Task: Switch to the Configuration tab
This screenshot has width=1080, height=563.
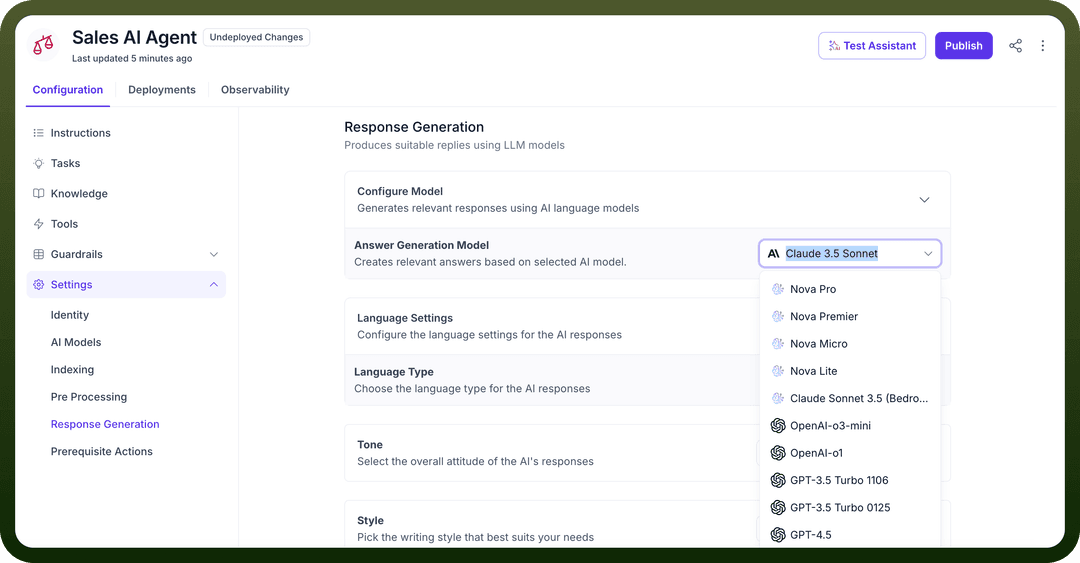Action: (x=68, y=90)
